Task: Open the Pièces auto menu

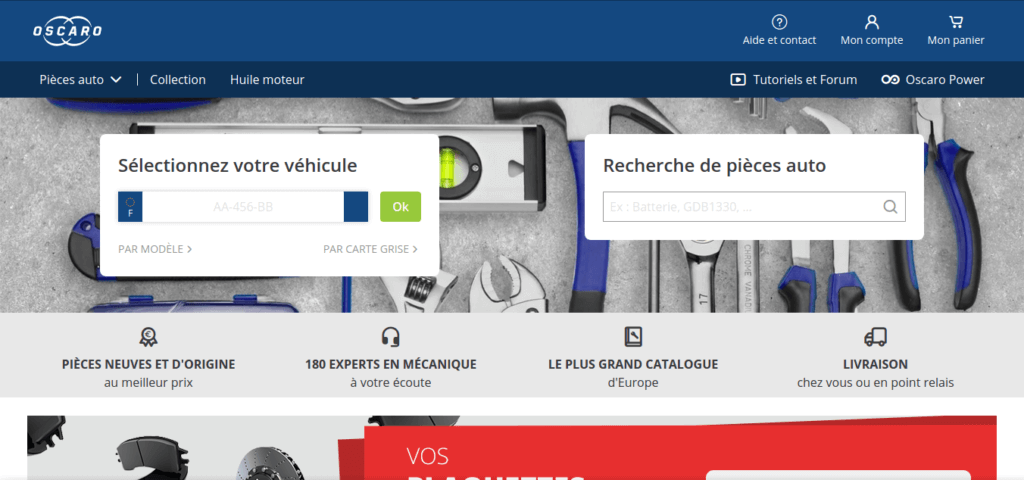Action: click(80, 80)
